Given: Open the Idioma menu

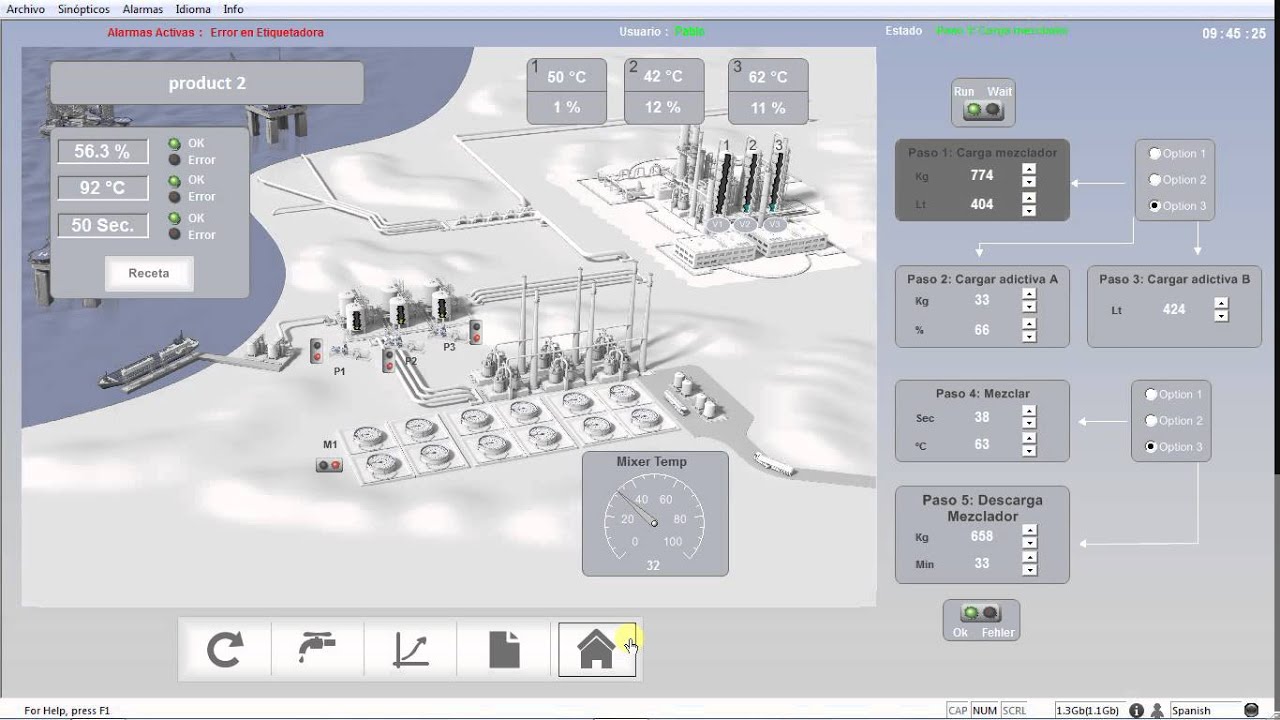Looking at the screenshot, I should pyautogui.click(x=194, y=9).
